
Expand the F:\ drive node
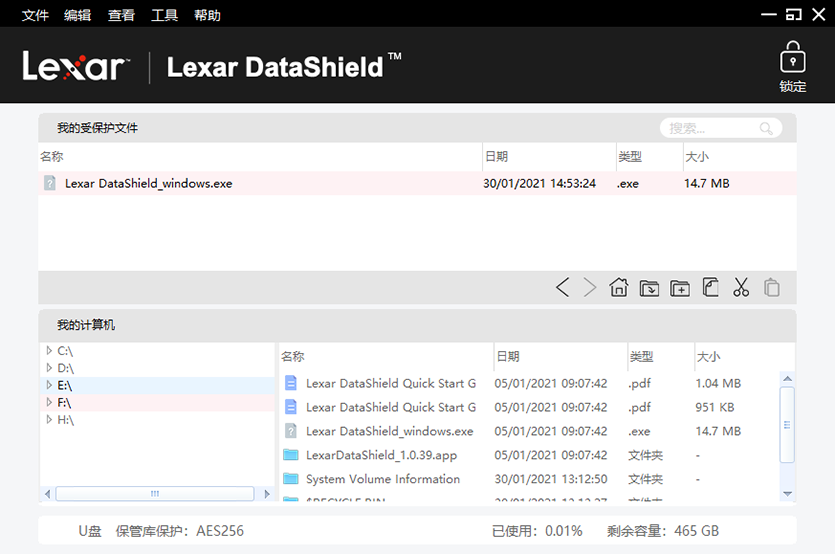coord(49,402)
